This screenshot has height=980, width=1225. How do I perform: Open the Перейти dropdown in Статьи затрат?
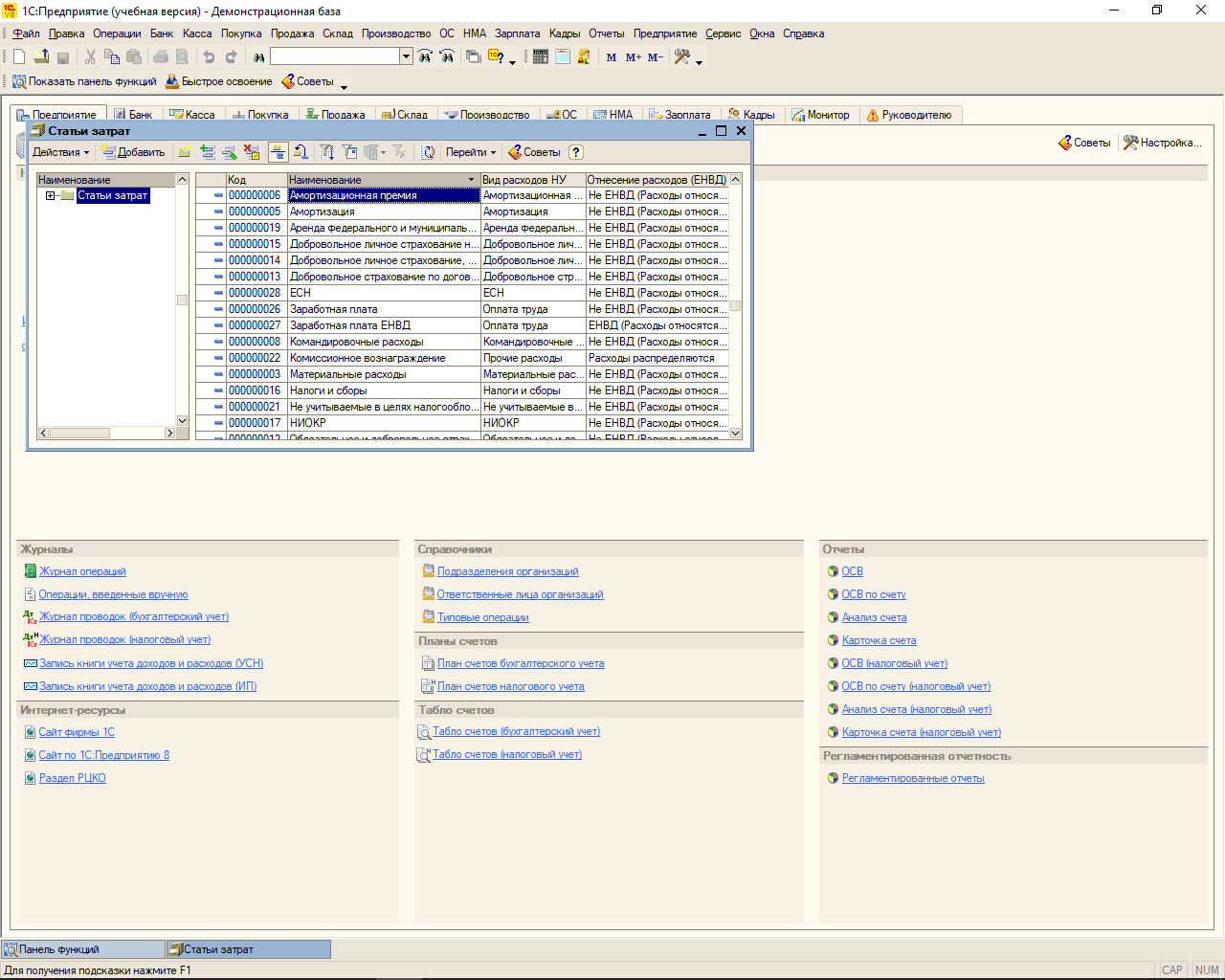coord(471,152)
